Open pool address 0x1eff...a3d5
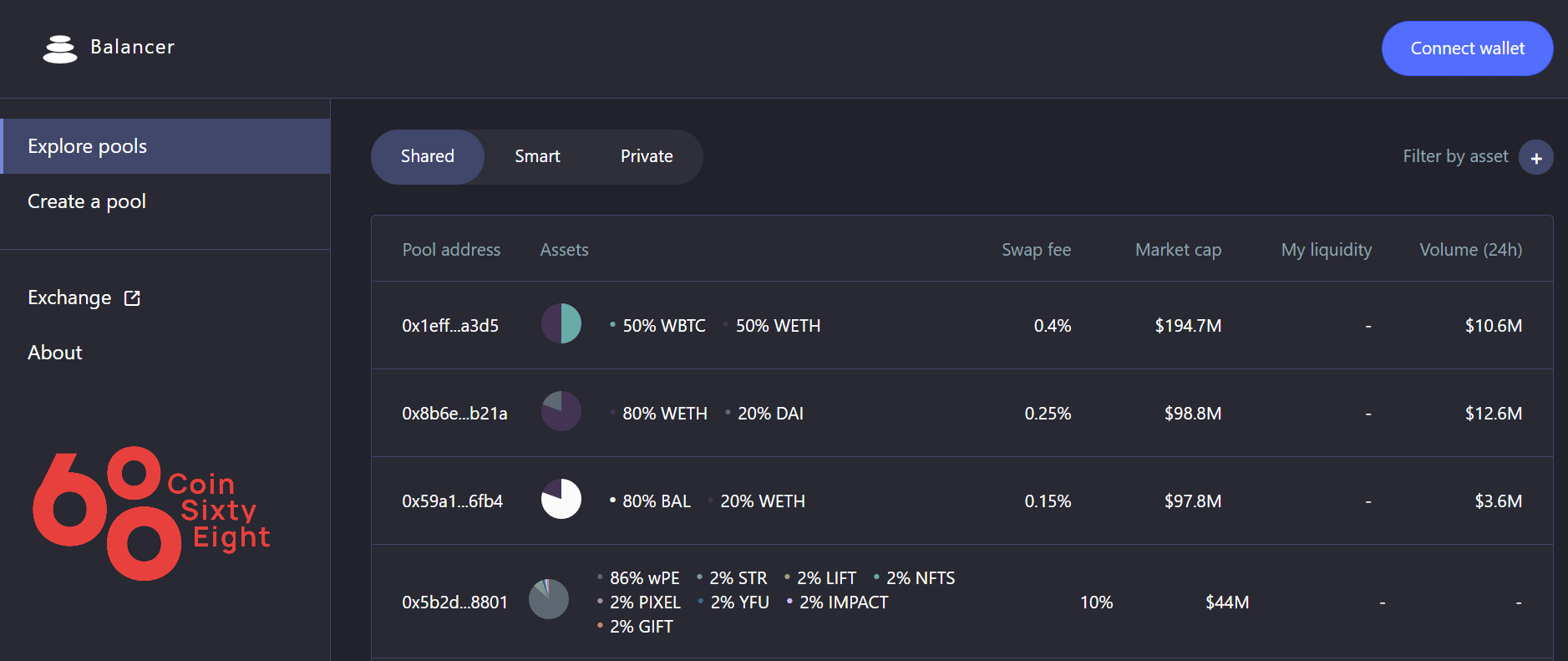This screenshot has width=1568, height=661. pyautogui.click(x=450, y=326)
